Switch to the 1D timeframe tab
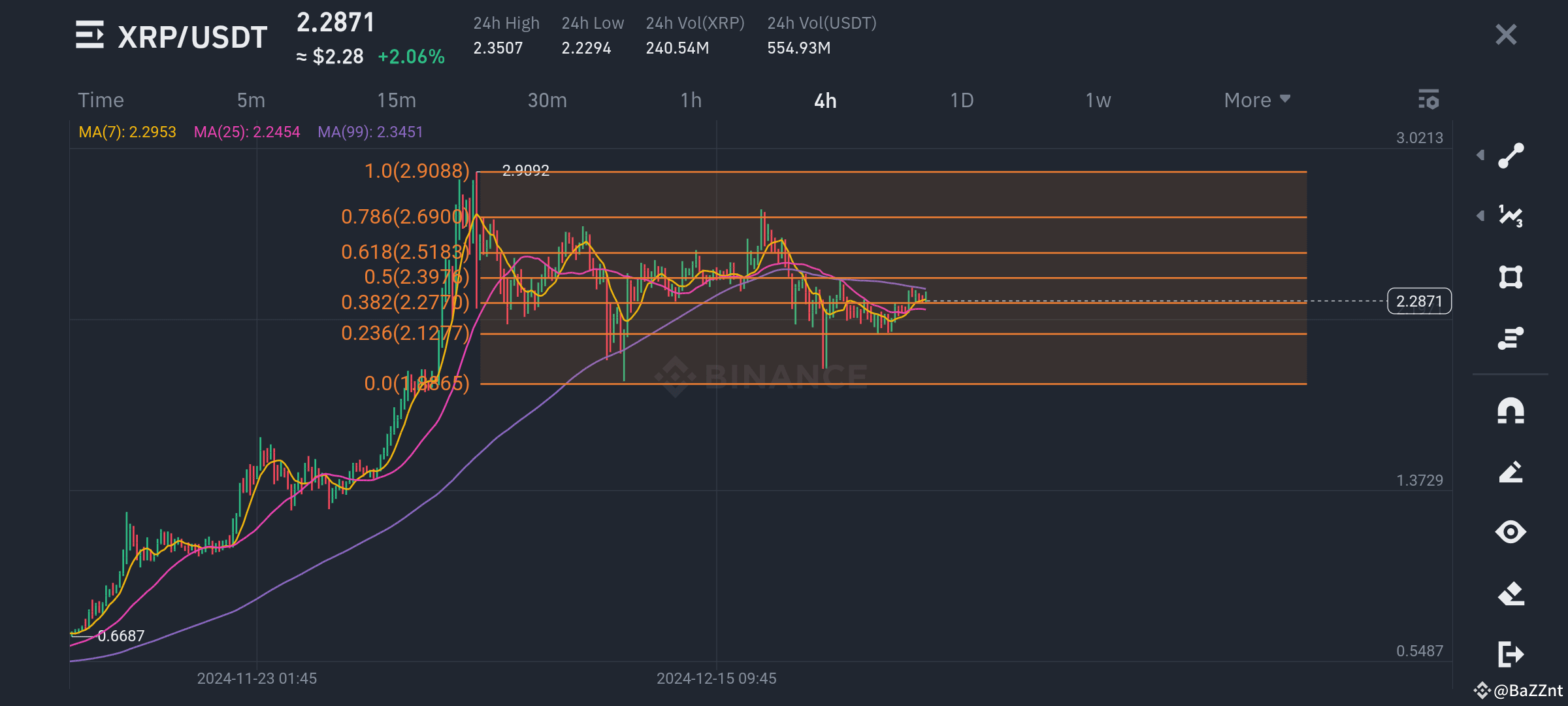Image resolution: width=1568 pixels, height=706 pixels. coord(960,100)
